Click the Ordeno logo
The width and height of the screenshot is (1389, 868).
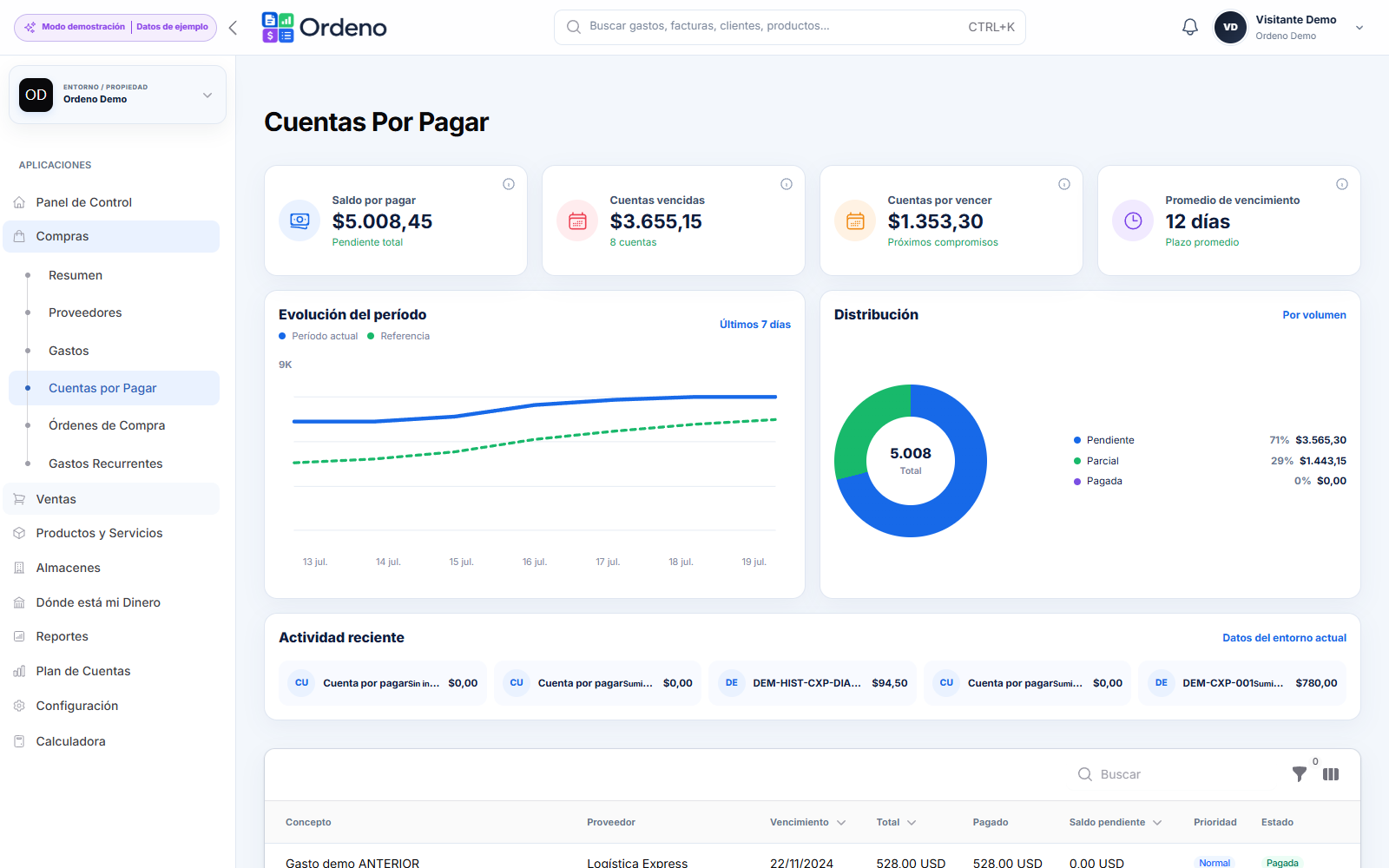tap(325, 28)
